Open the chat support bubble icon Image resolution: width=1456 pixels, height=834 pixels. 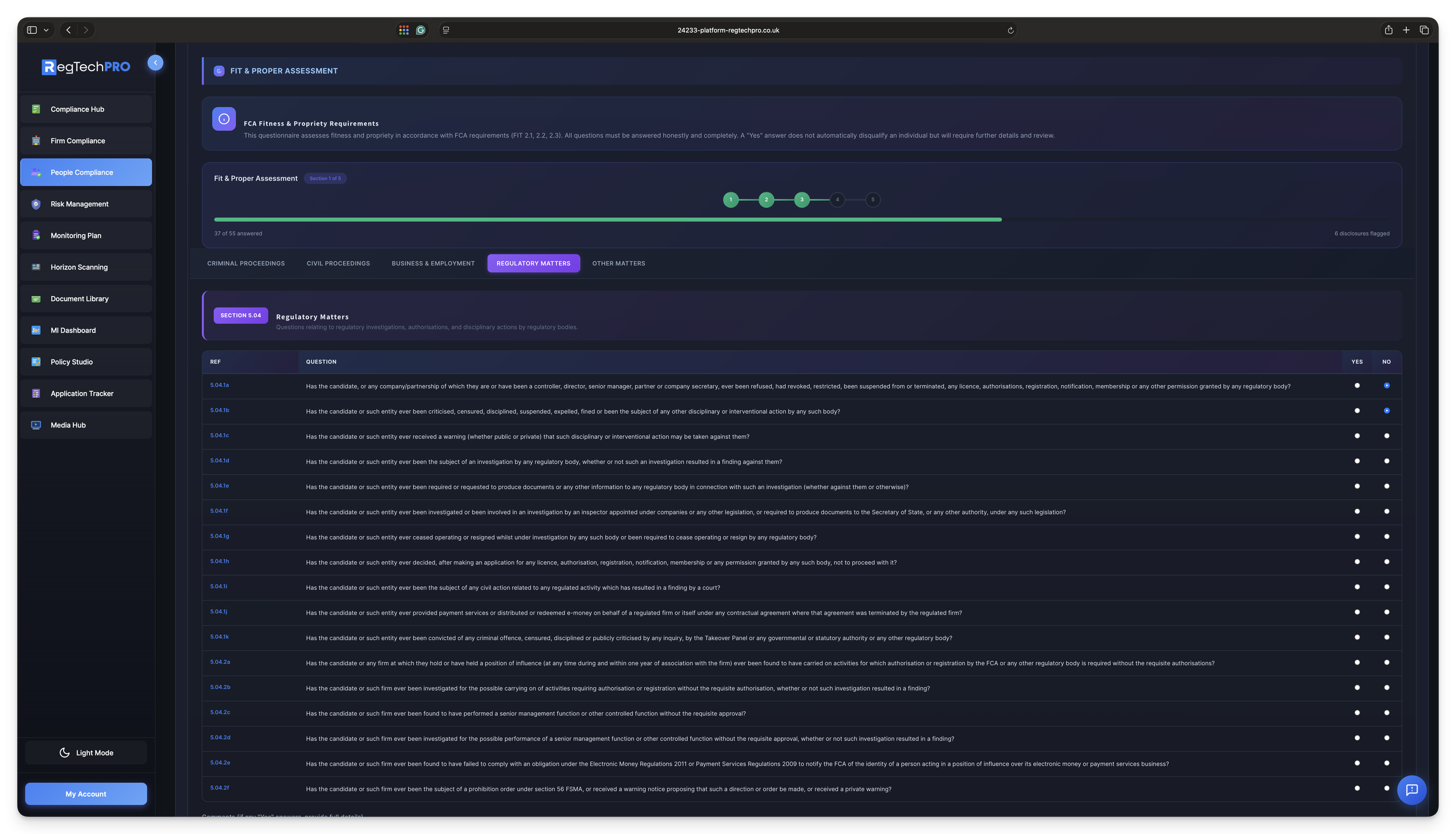[1411, 790]
